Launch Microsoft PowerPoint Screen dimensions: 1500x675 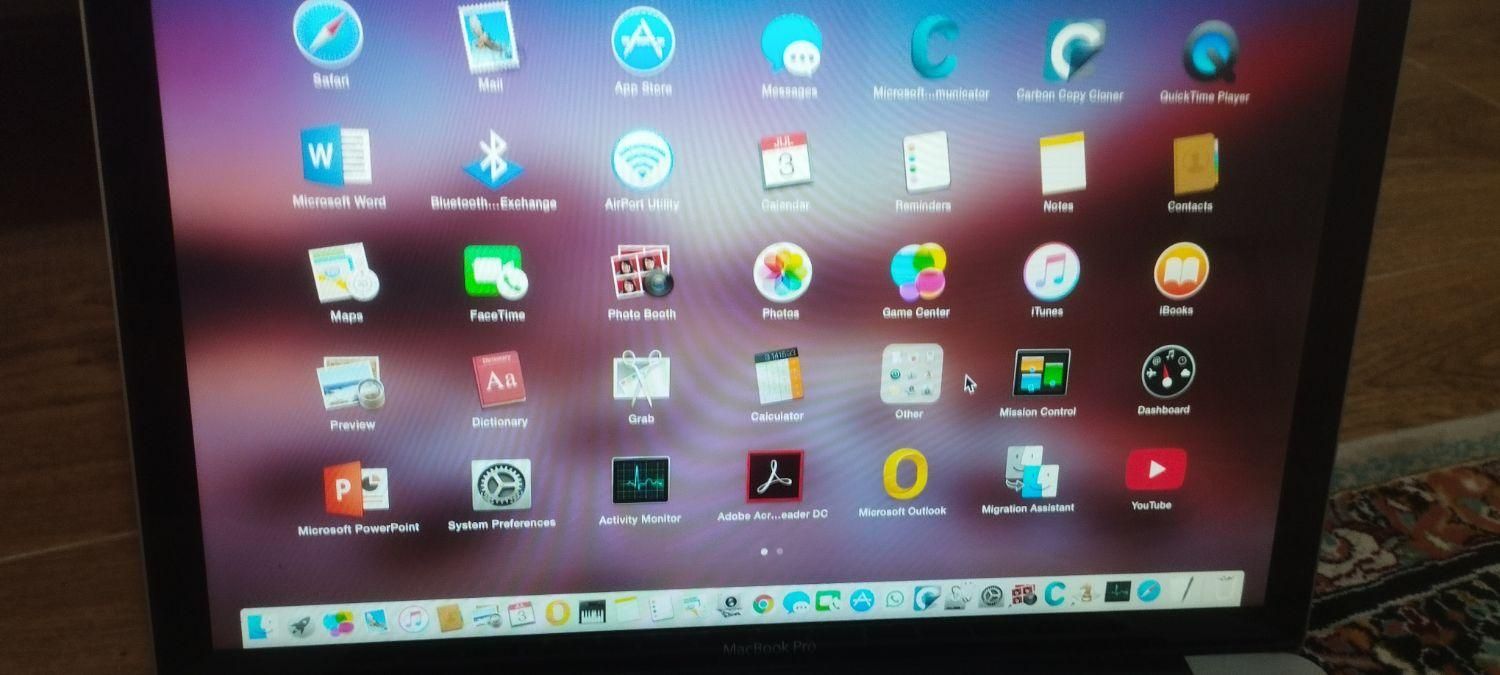point(356,490)
